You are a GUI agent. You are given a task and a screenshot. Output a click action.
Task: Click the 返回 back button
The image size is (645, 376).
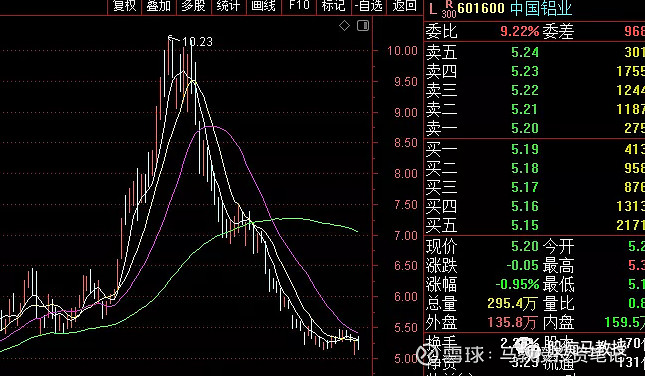point(404,6)
